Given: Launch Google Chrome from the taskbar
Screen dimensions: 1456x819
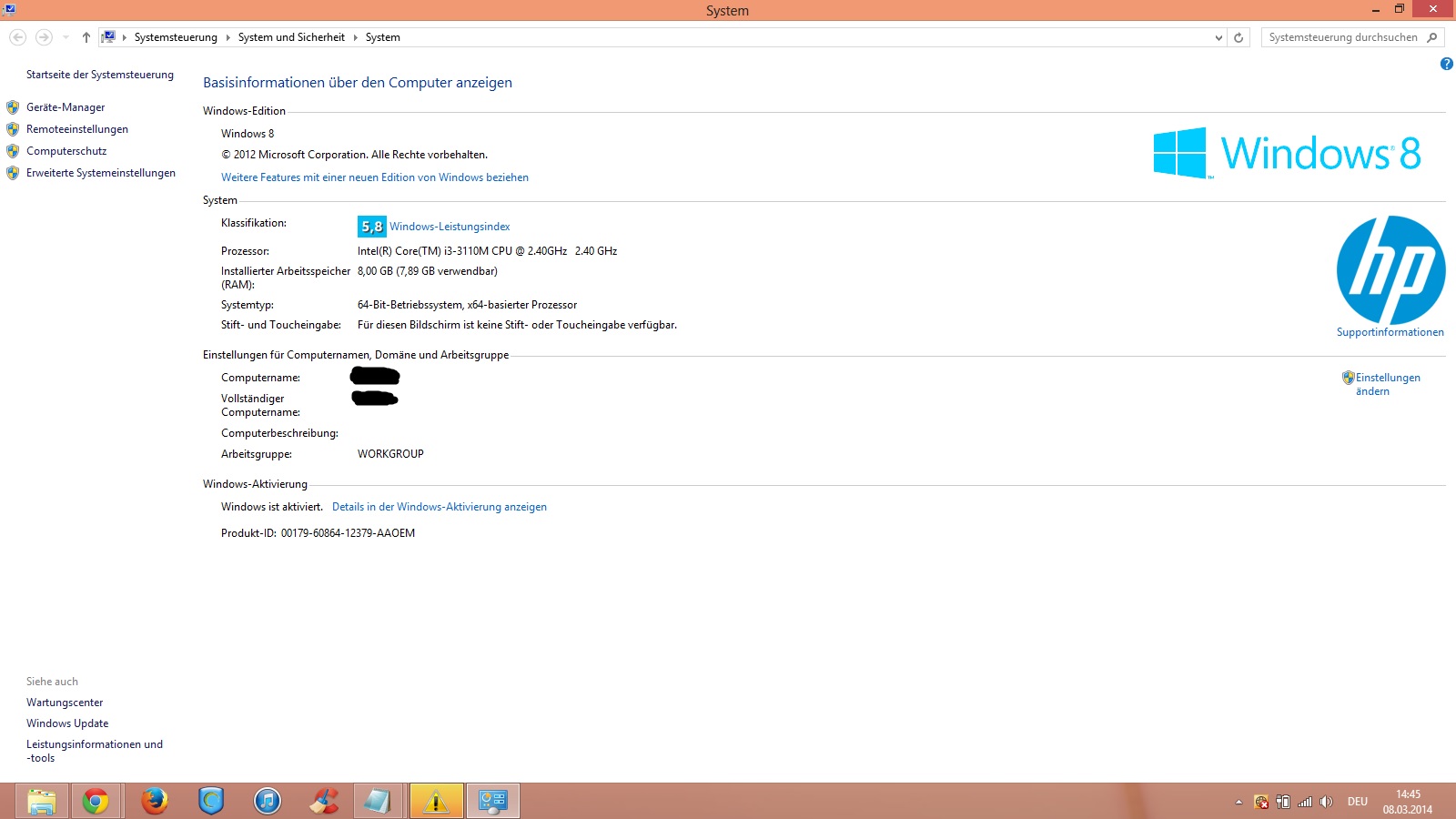Looking at the screenshot, I should click(96, 801).
